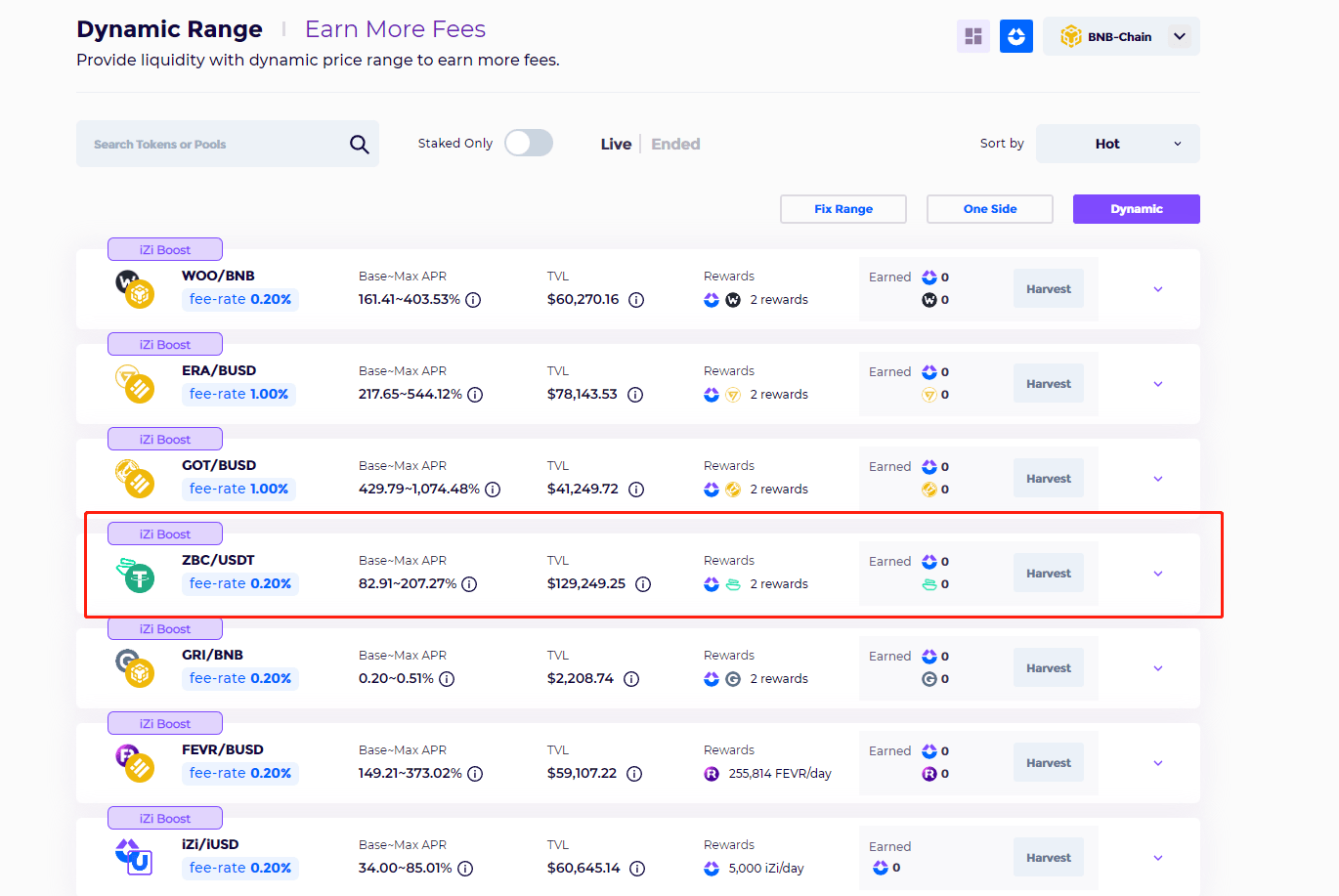Open APR info icon for FEVR/BUSD
1339x896 pixels.
[x=475, y=774]
